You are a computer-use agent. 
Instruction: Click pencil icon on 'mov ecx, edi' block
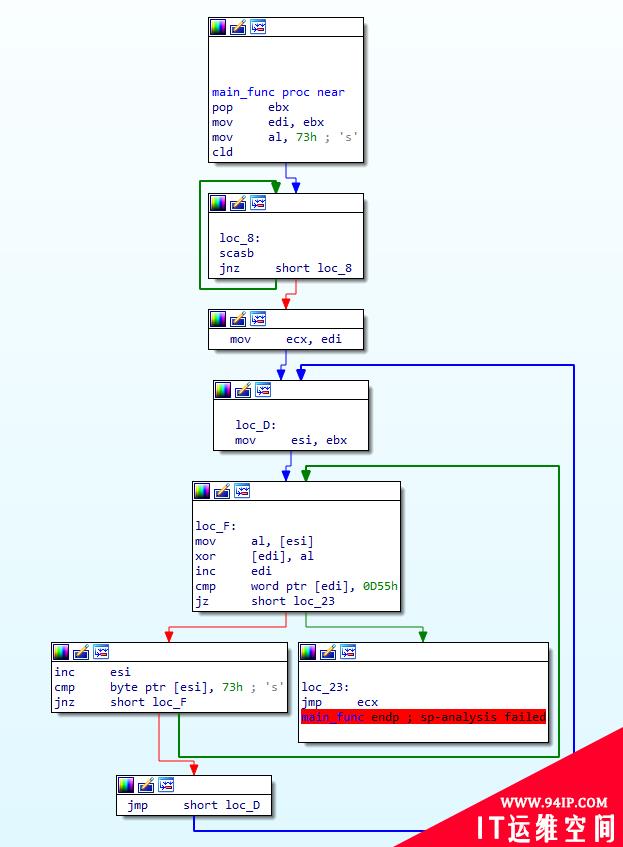coord(238,319)
